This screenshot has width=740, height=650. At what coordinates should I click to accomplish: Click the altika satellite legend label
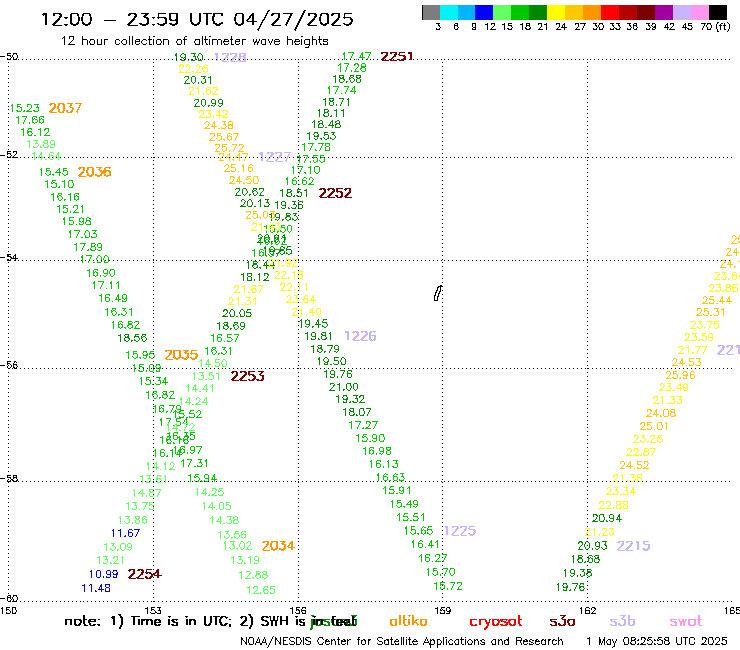[408, 621]
